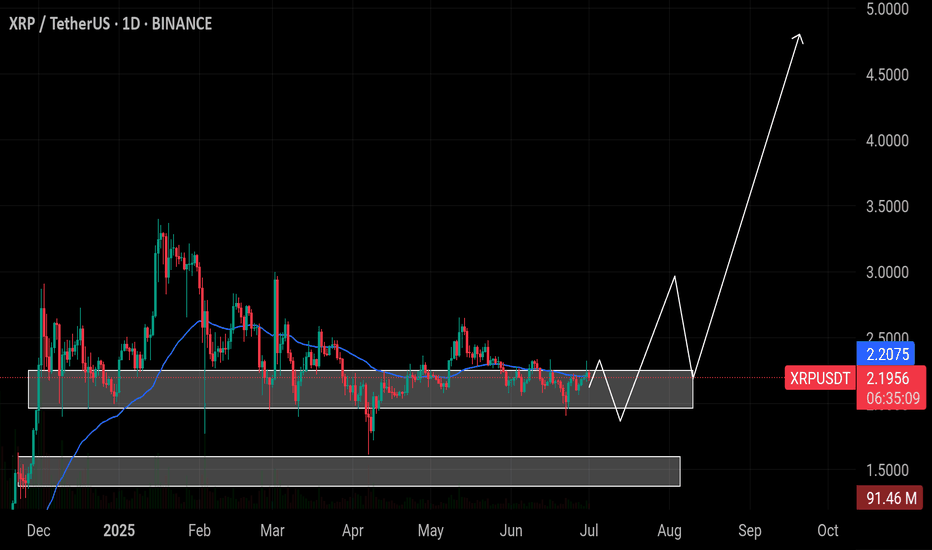The width and height of the screenshot is (932, 550).
Task: Click the red 2.1956 last price label
Action: pos(888,378)
